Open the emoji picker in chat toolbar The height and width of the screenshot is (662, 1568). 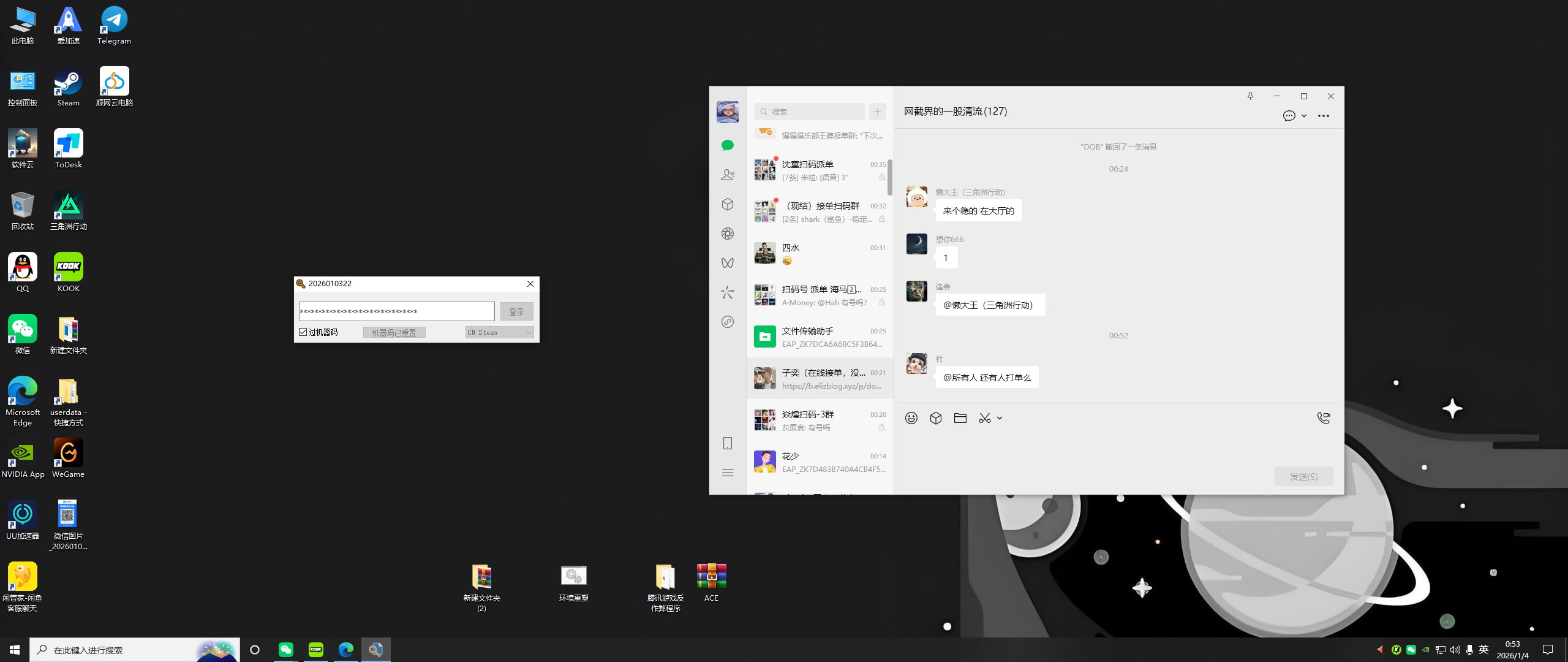911,418
